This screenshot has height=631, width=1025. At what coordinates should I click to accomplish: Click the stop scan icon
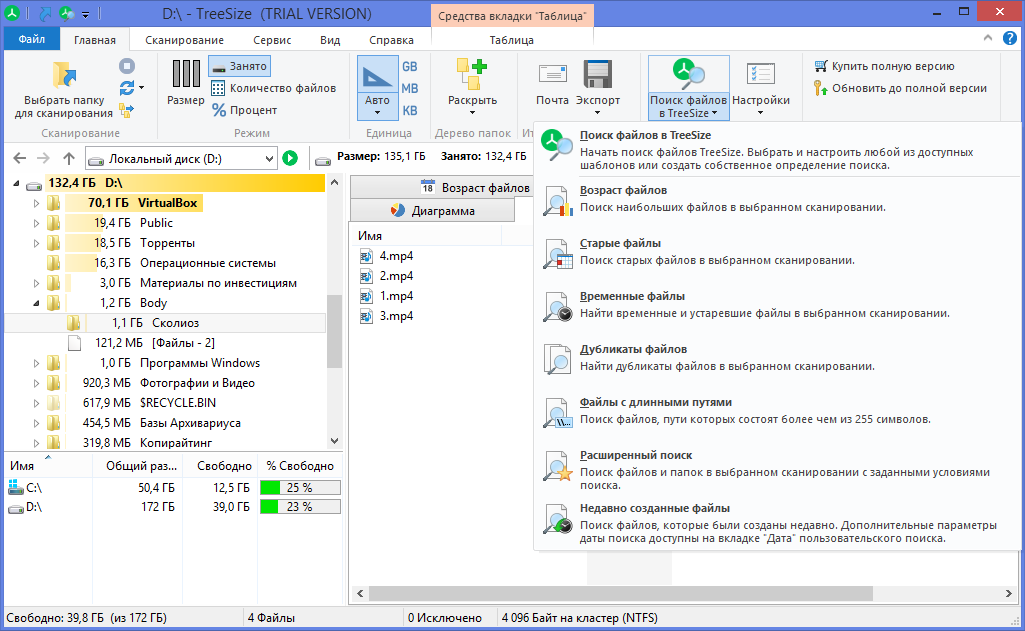(x=127, y=66)
